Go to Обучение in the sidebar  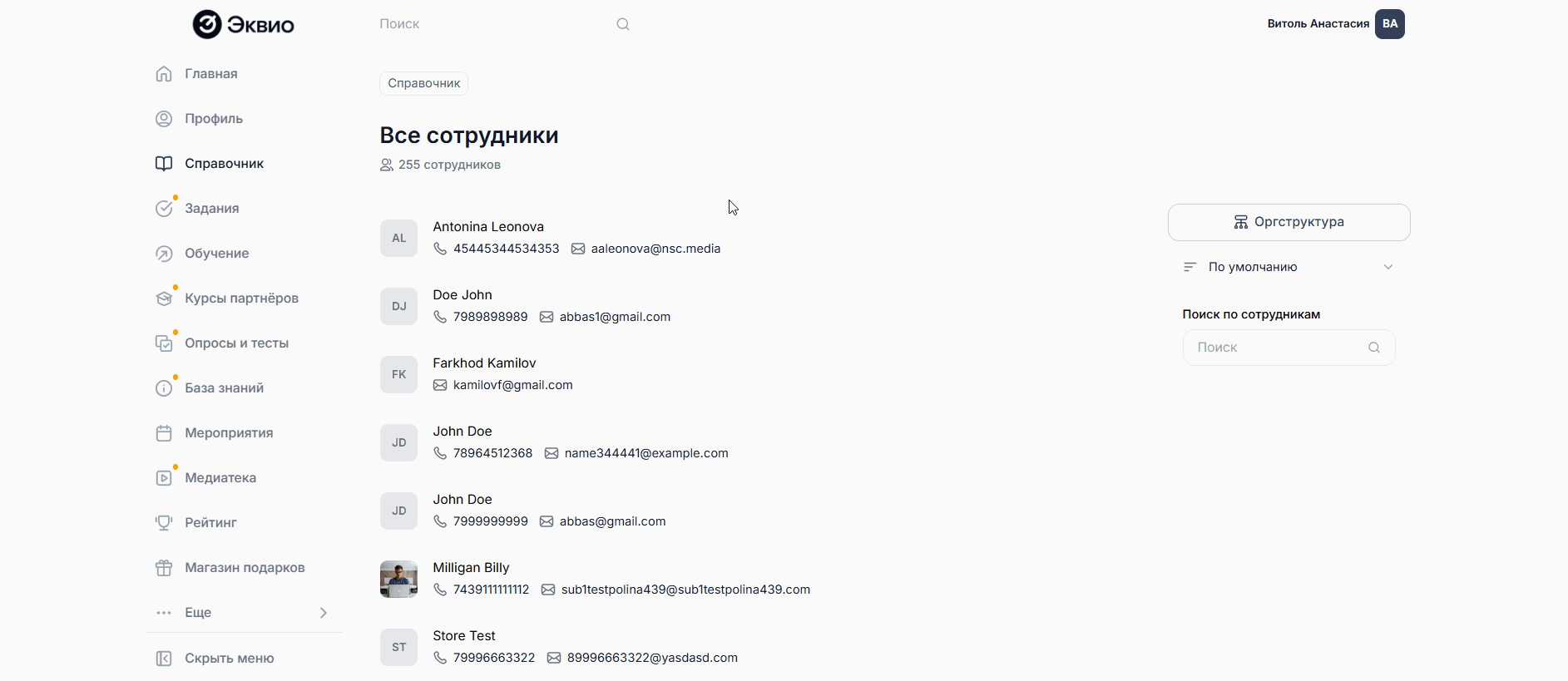[x=216, y=254]
